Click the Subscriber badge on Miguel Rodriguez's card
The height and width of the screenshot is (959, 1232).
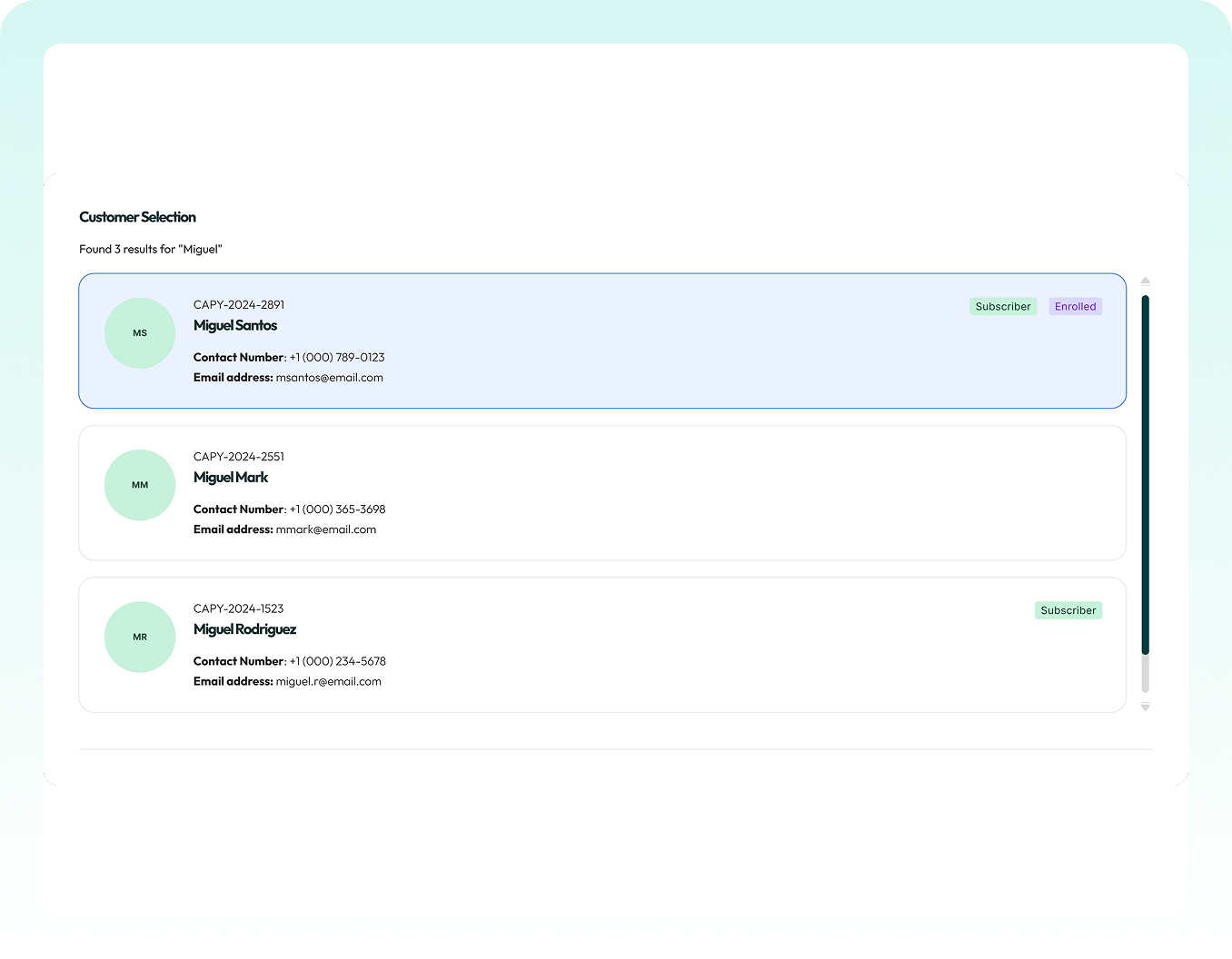point(1068,609)
